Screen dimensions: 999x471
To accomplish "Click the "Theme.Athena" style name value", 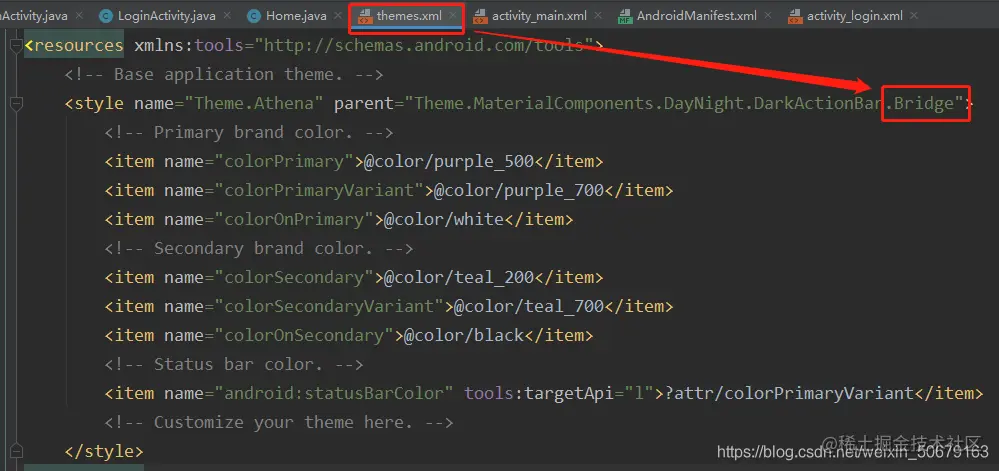I will [254, 103].
